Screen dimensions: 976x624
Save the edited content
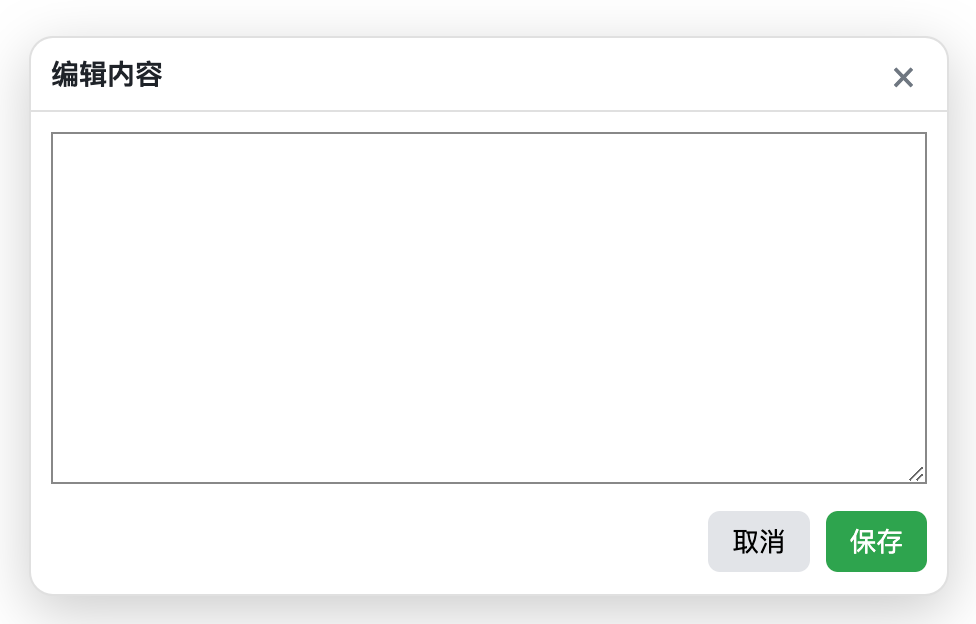[876, 542]
